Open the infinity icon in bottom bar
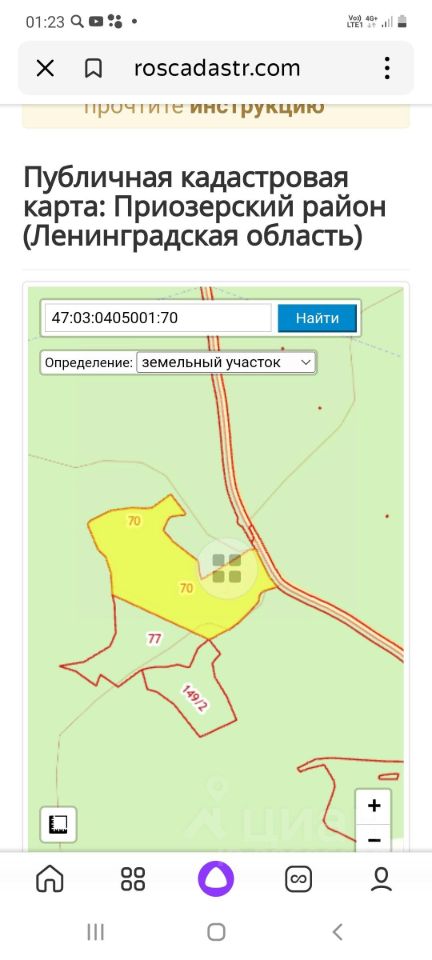The width and height of the screenshot is (432, 960). click(299, 879)
